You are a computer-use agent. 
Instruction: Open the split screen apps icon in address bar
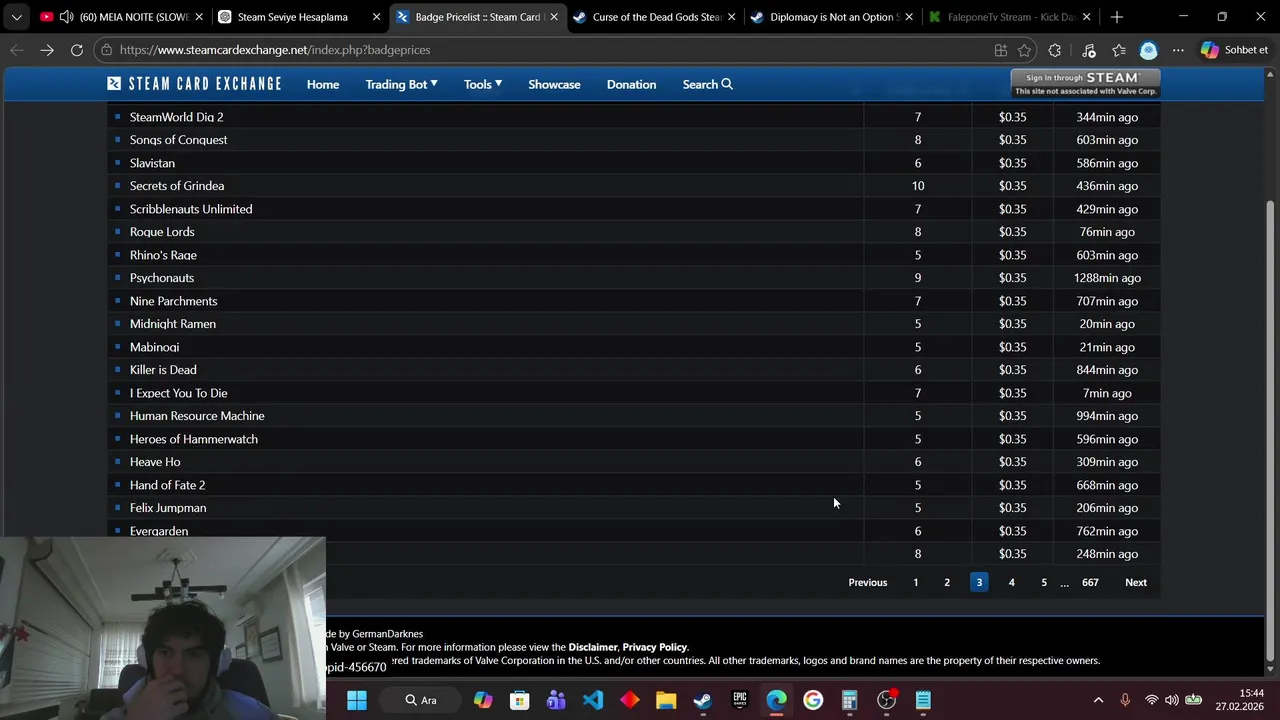point(1000,50)
